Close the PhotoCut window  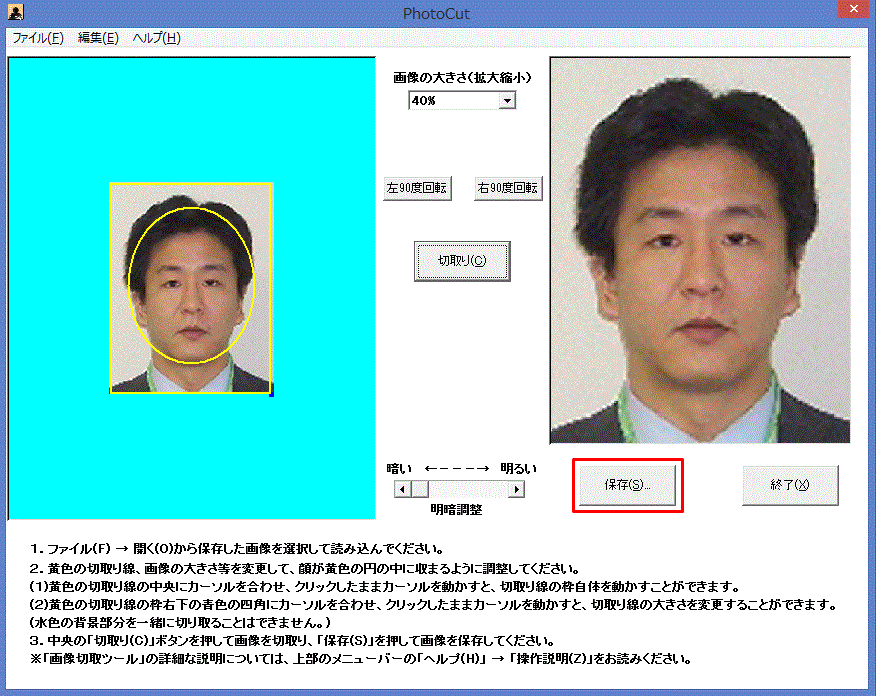pos(854,9)
